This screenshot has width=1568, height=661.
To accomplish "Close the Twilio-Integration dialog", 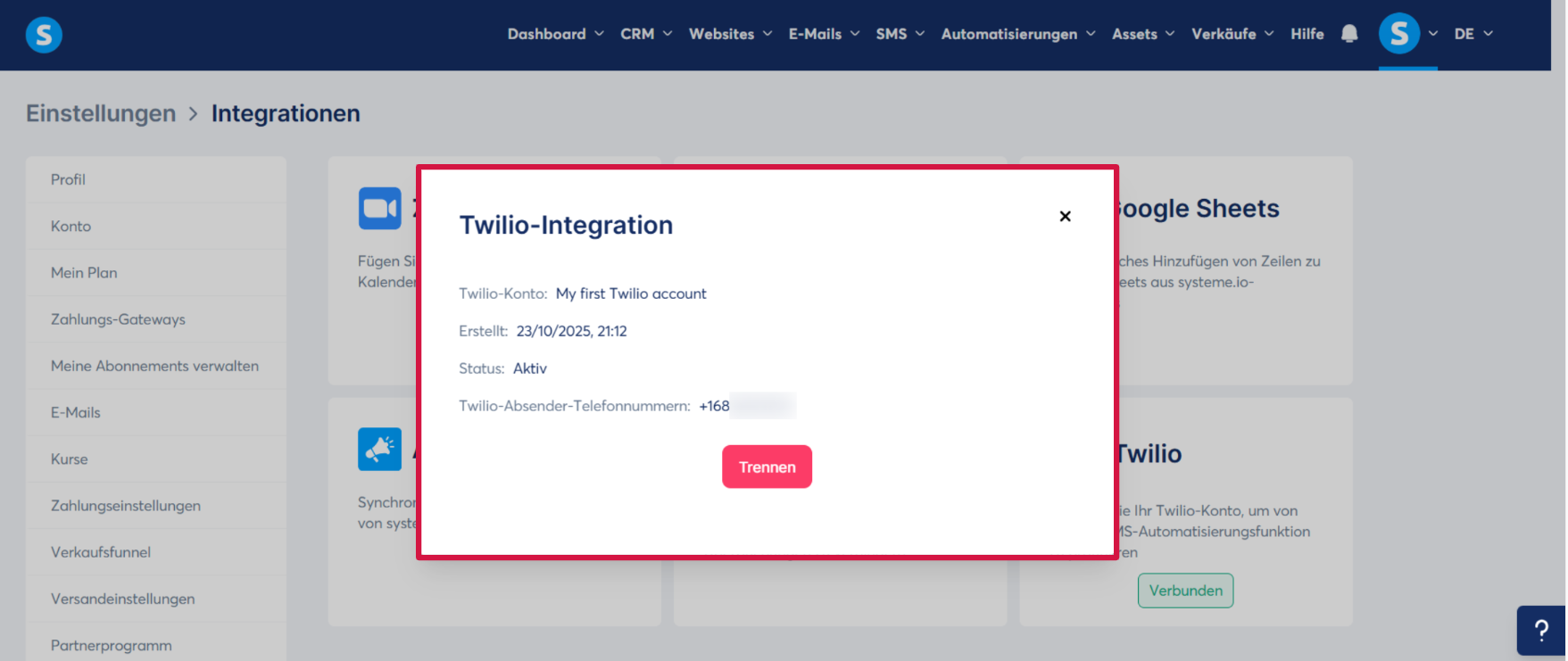I will coord(1065,216).
